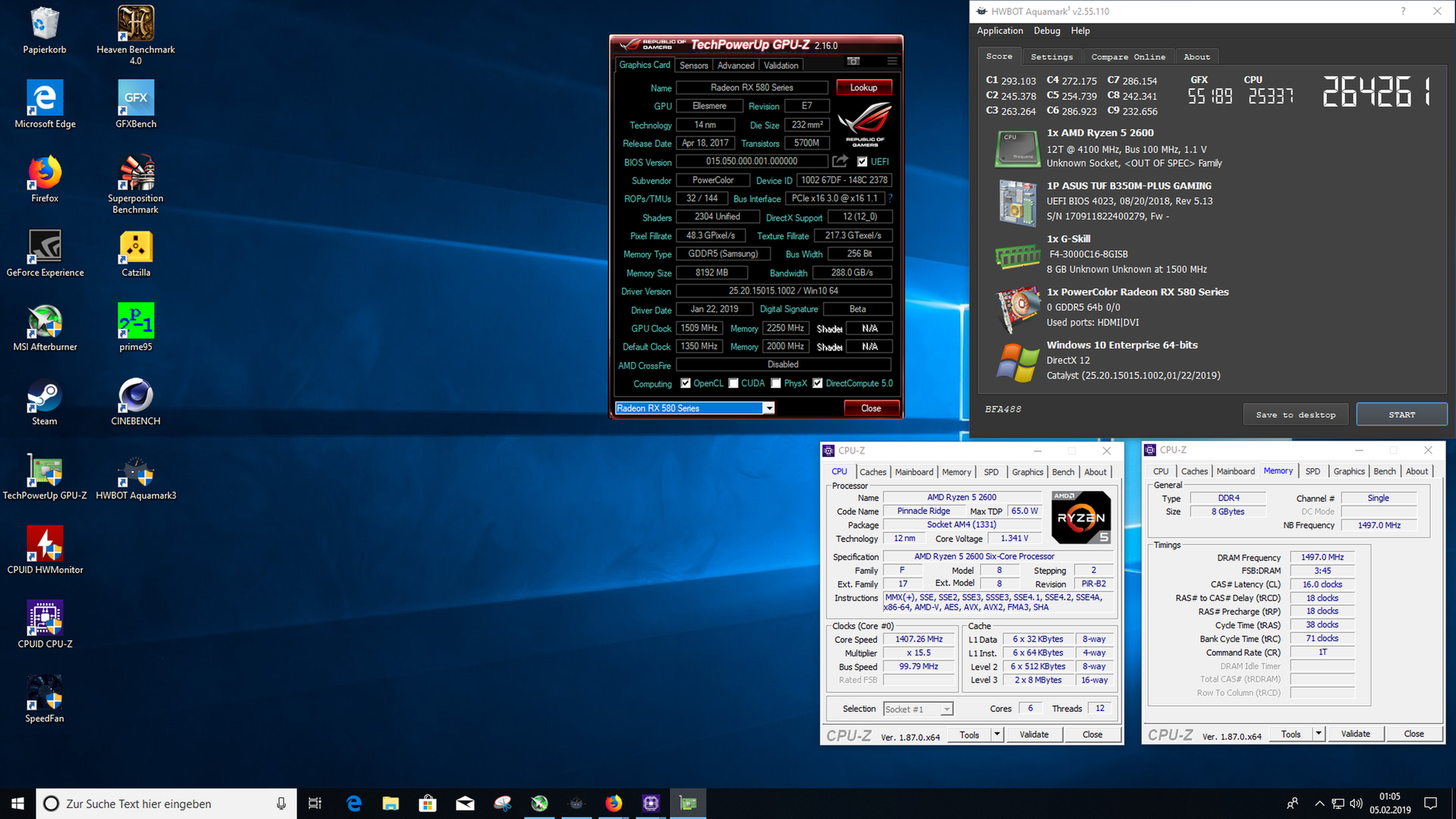Open CPUID CPU-Z desktop icon
Screen dimensions: 1456x819
pos(45,625)
